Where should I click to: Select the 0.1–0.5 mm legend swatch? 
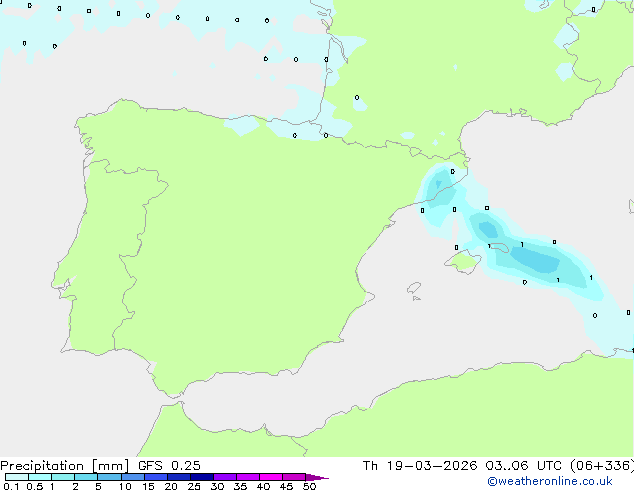[17, 477]
